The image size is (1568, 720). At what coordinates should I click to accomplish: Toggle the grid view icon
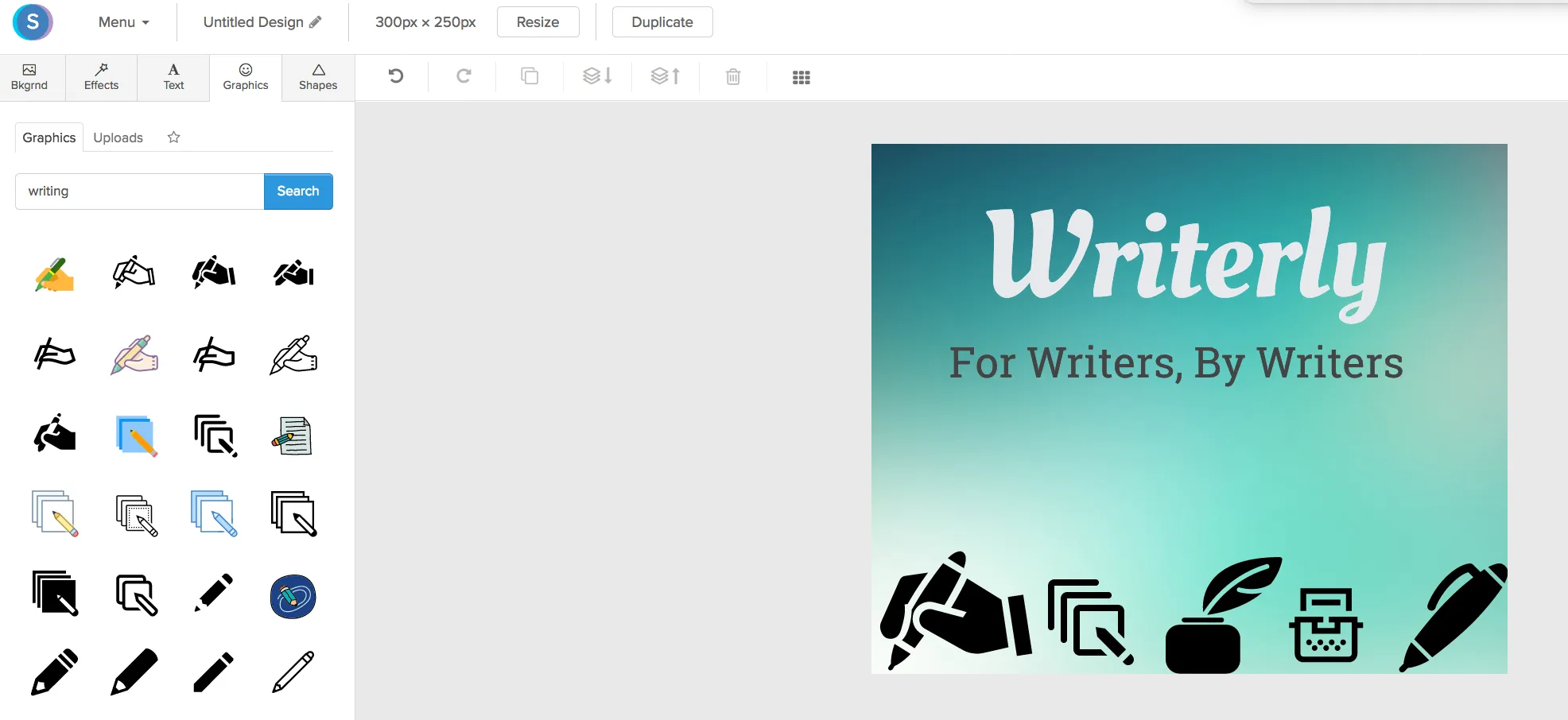[801, 77]
